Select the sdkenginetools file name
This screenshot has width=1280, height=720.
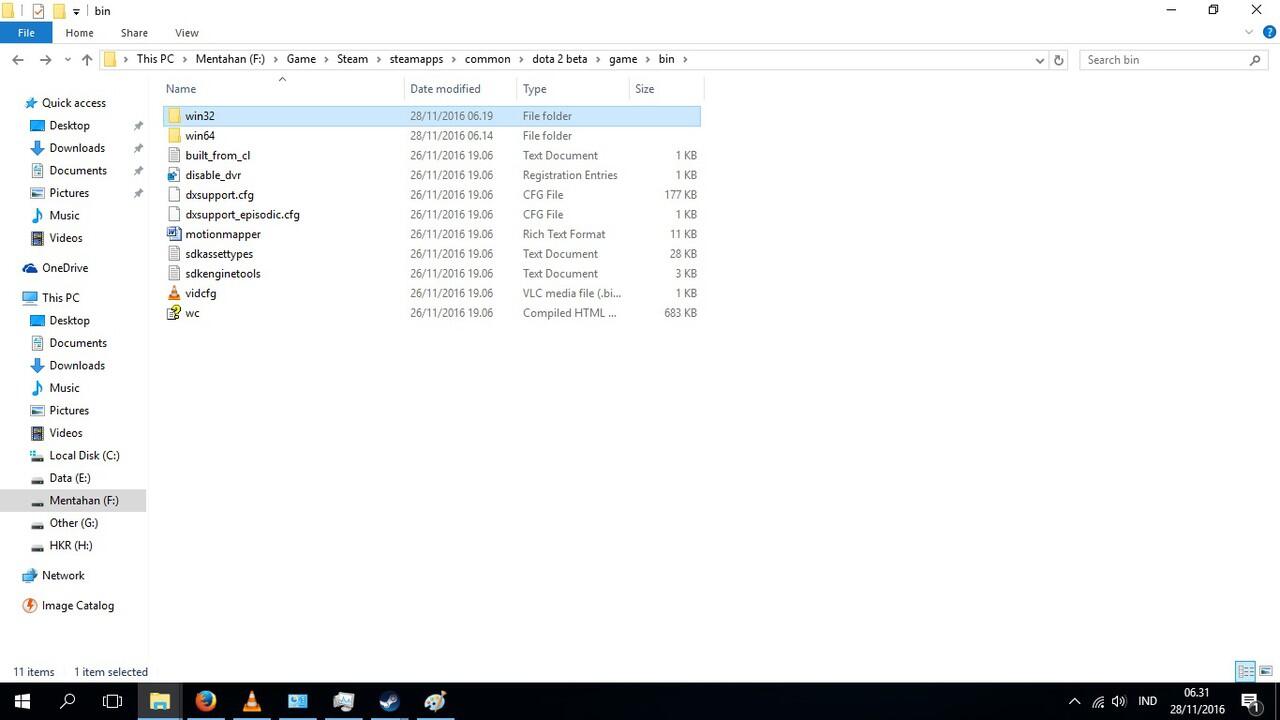(x=223, y=274)
